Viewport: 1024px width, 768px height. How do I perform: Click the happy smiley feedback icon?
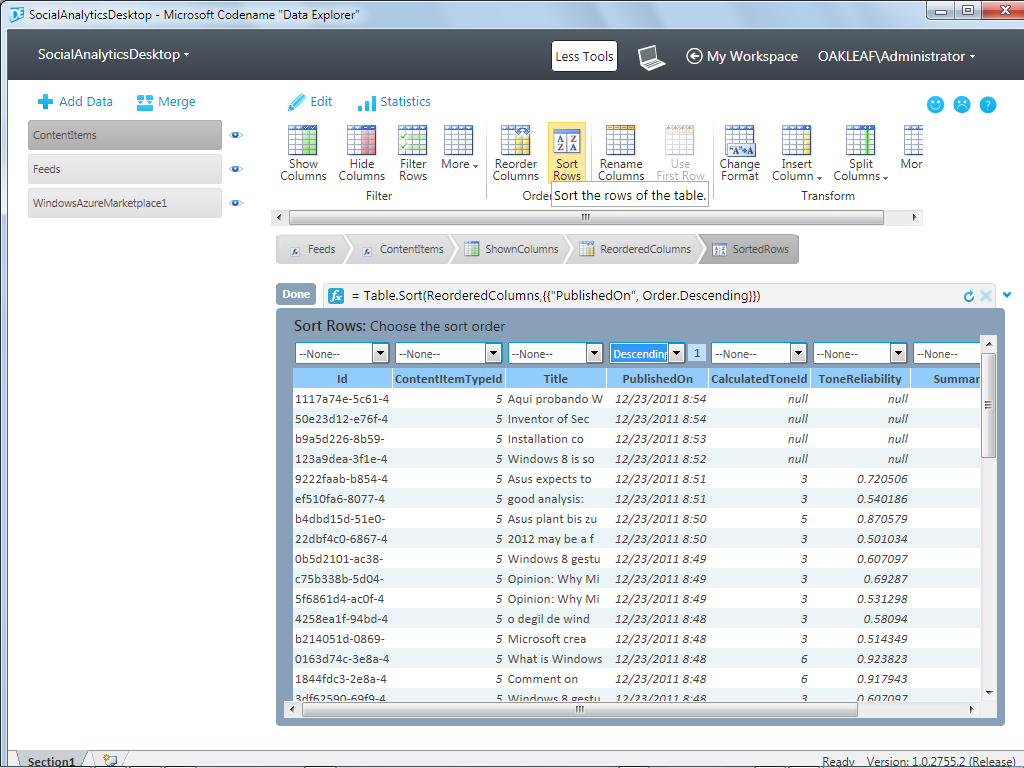coord(935,104)
